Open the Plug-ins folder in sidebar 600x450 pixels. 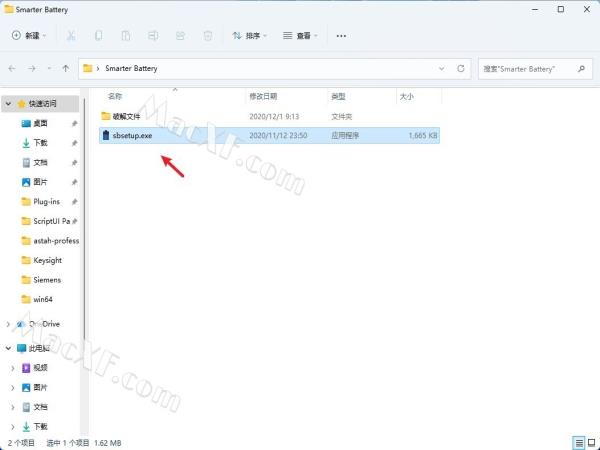pyautogui.click(x=46, y=202)
